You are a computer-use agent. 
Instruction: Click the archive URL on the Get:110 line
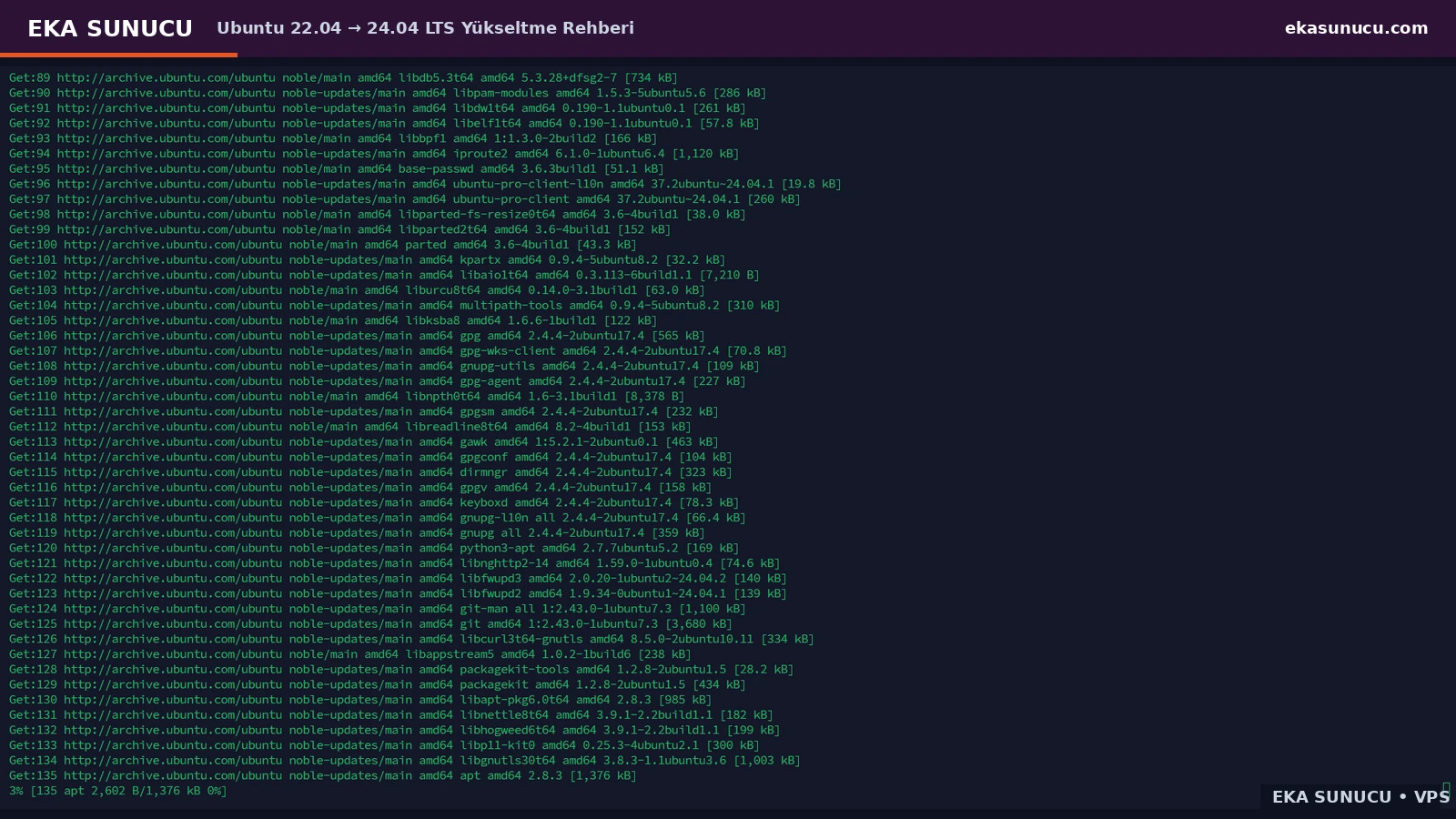coord(173,396)
